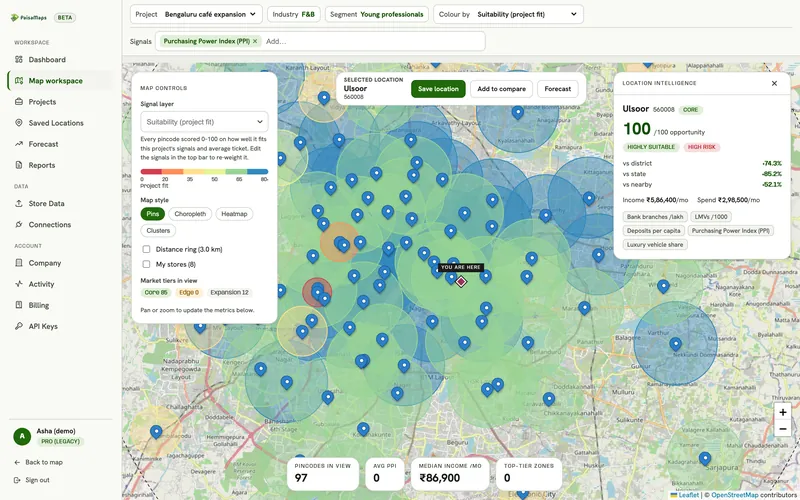The height and width of the screenshot is (500, 800).
Task: Expand the Project dropdown
Action: coord(196,14)
